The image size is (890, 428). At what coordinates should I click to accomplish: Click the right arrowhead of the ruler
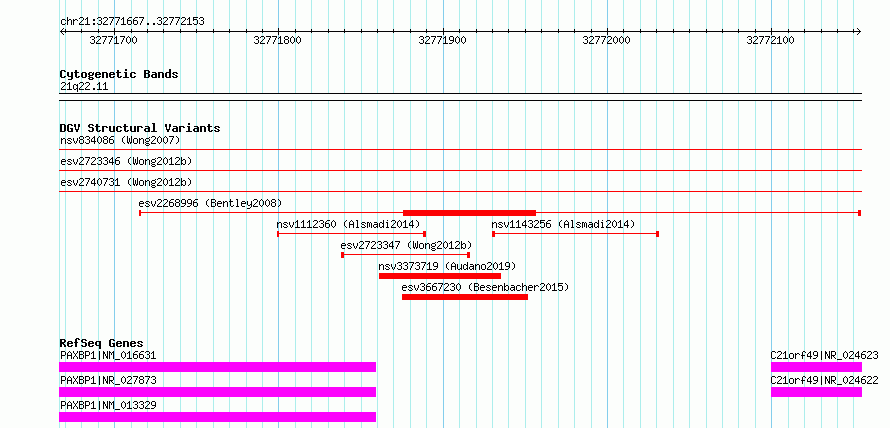(x=858, y=31)
